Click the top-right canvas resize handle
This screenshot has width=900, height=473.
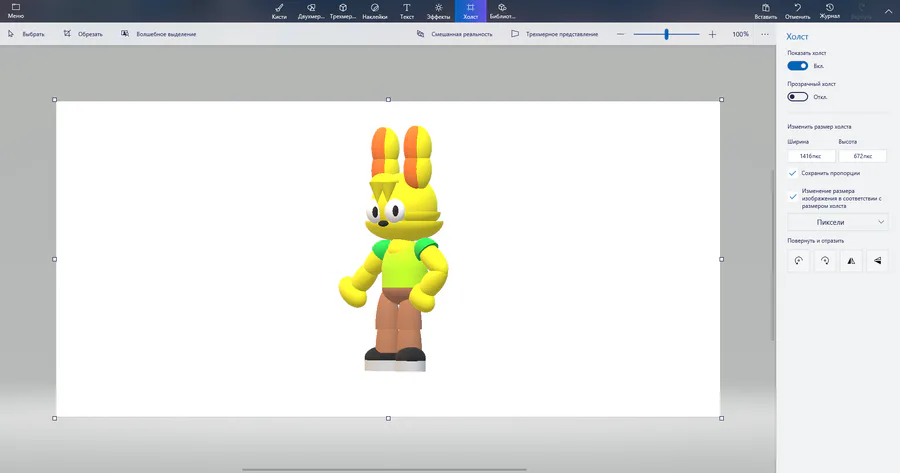pos(721,99)
